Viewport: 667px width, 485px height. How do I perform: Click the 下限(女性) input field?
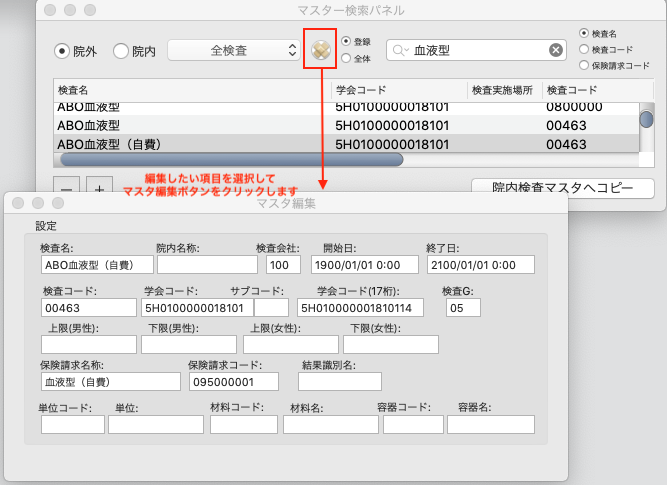coord(391,344)
